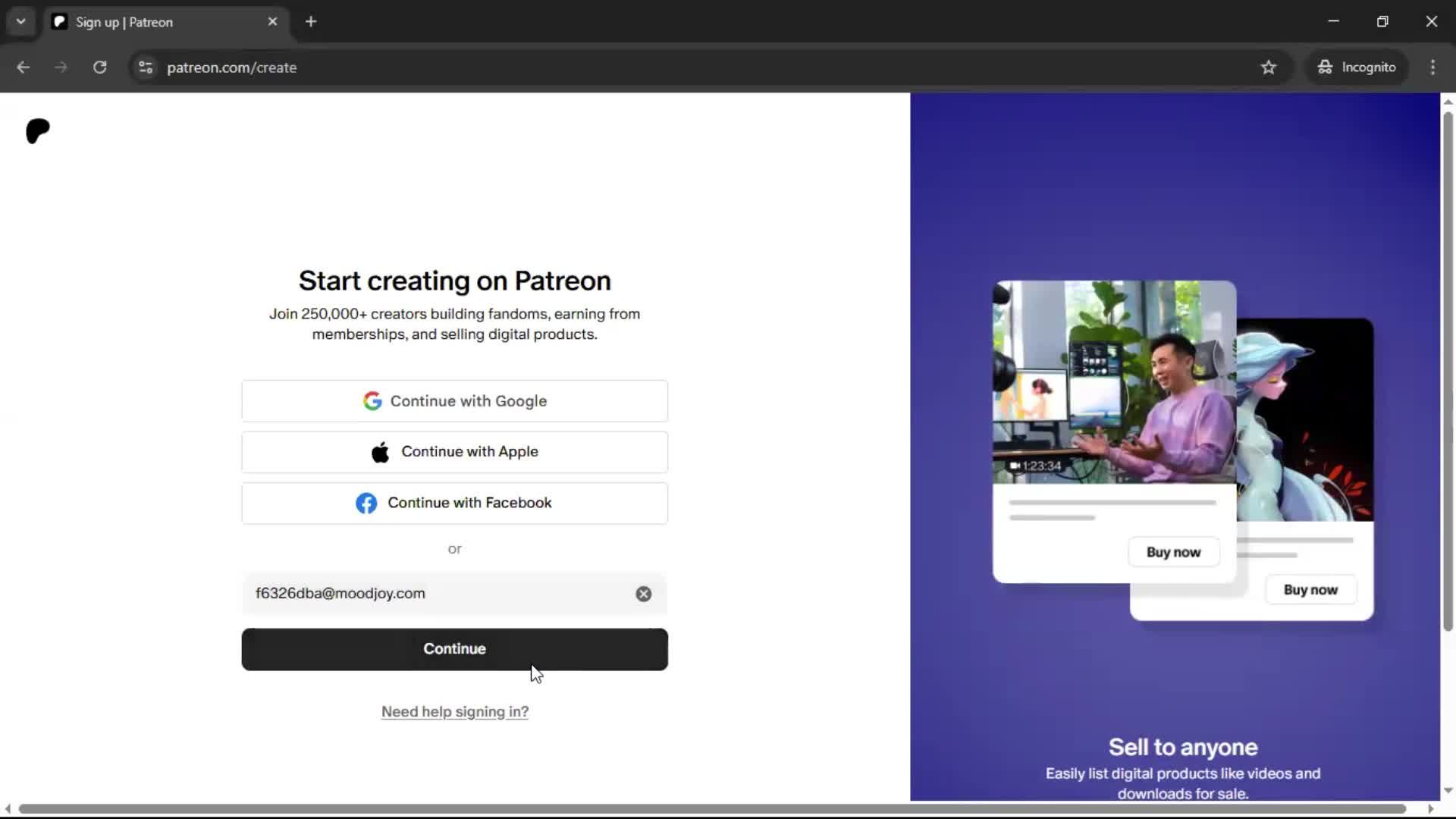Click the browser forward arrow
1456x819 pixels.
click(61, 67)
